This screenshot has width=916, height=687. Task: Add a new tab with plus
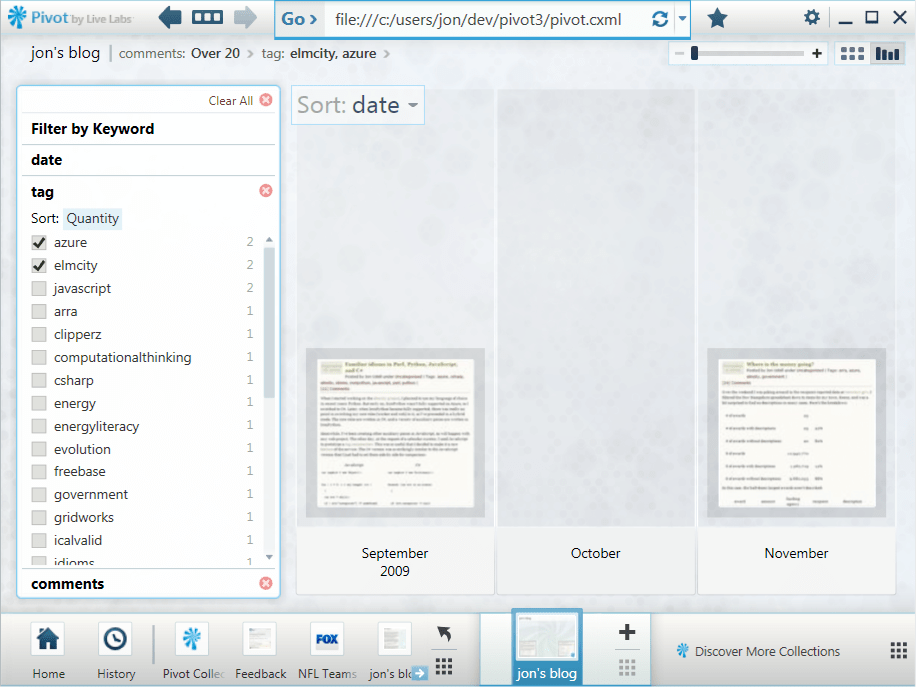click(x=627, y=632)
